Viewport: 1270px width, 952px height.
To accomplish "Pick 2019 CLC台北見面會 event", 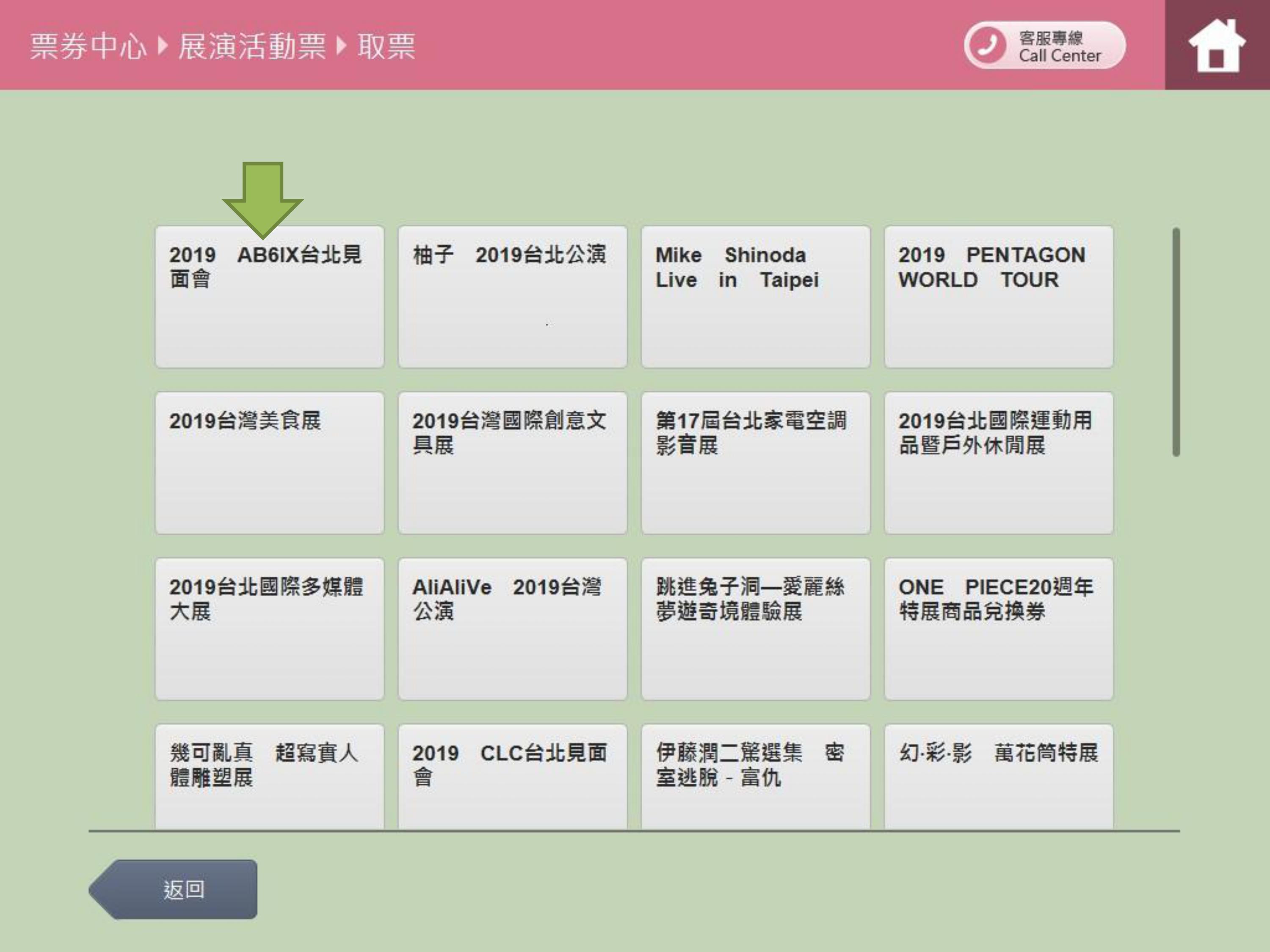I will (x=512, y=776).
